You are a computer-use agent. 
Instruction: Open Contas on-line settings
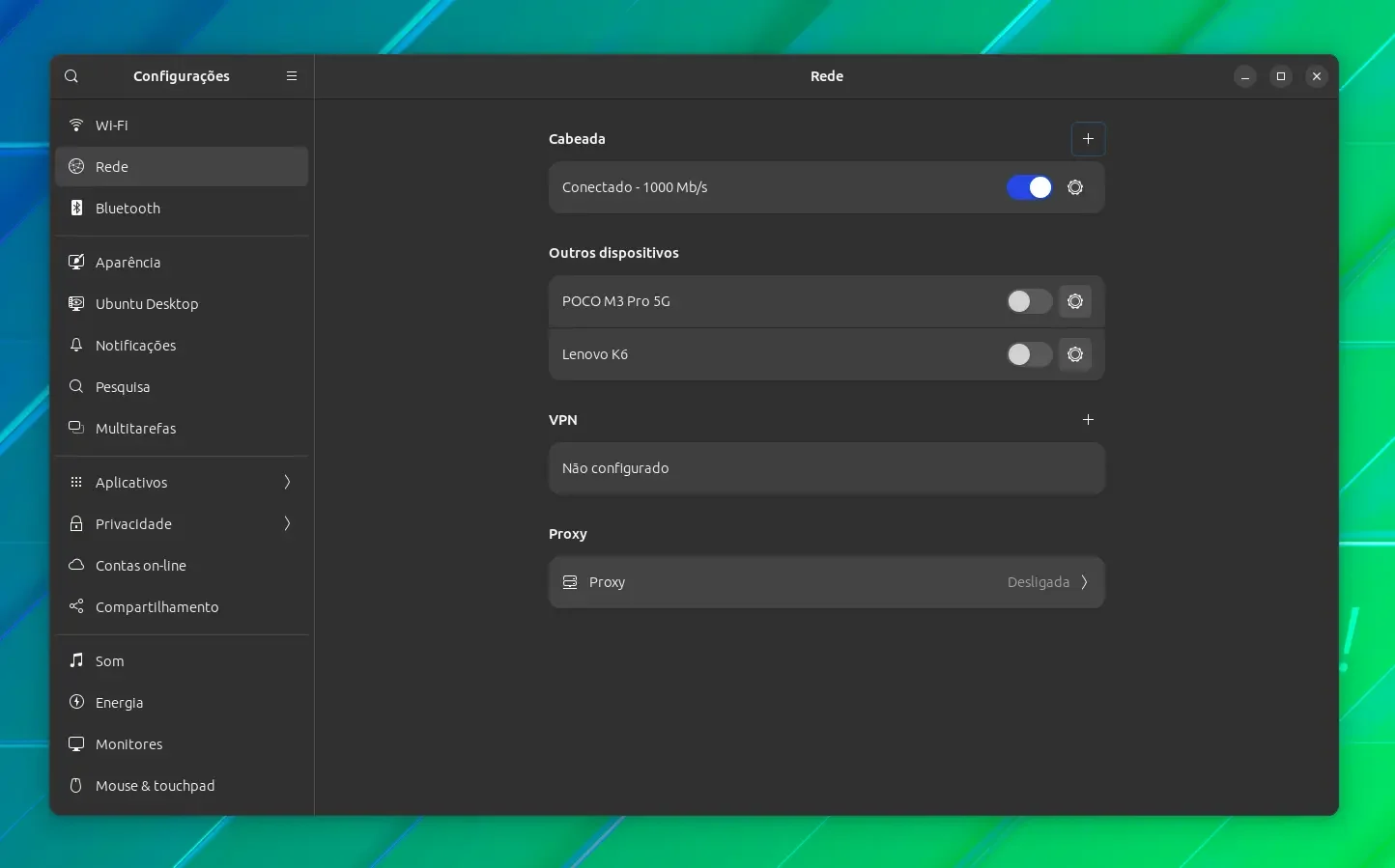[182, 566]
